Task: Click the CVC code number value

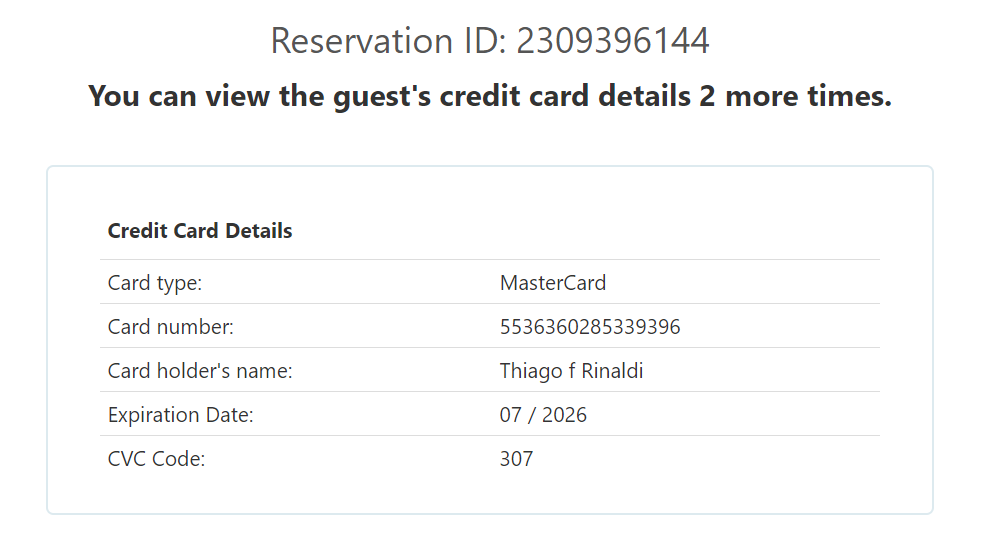Action: [516, 459]
